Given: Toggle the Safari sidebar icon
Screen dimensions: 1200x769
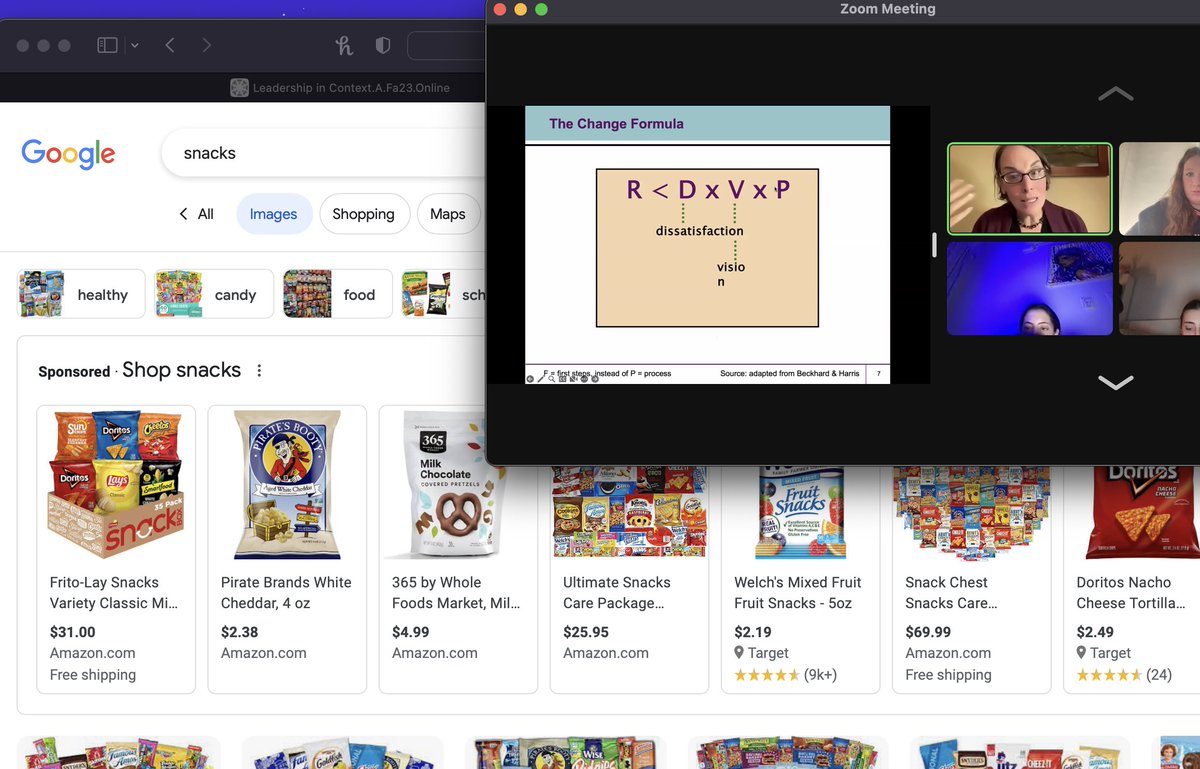Looking at the screenshot, I should click(x=107, y=45).
